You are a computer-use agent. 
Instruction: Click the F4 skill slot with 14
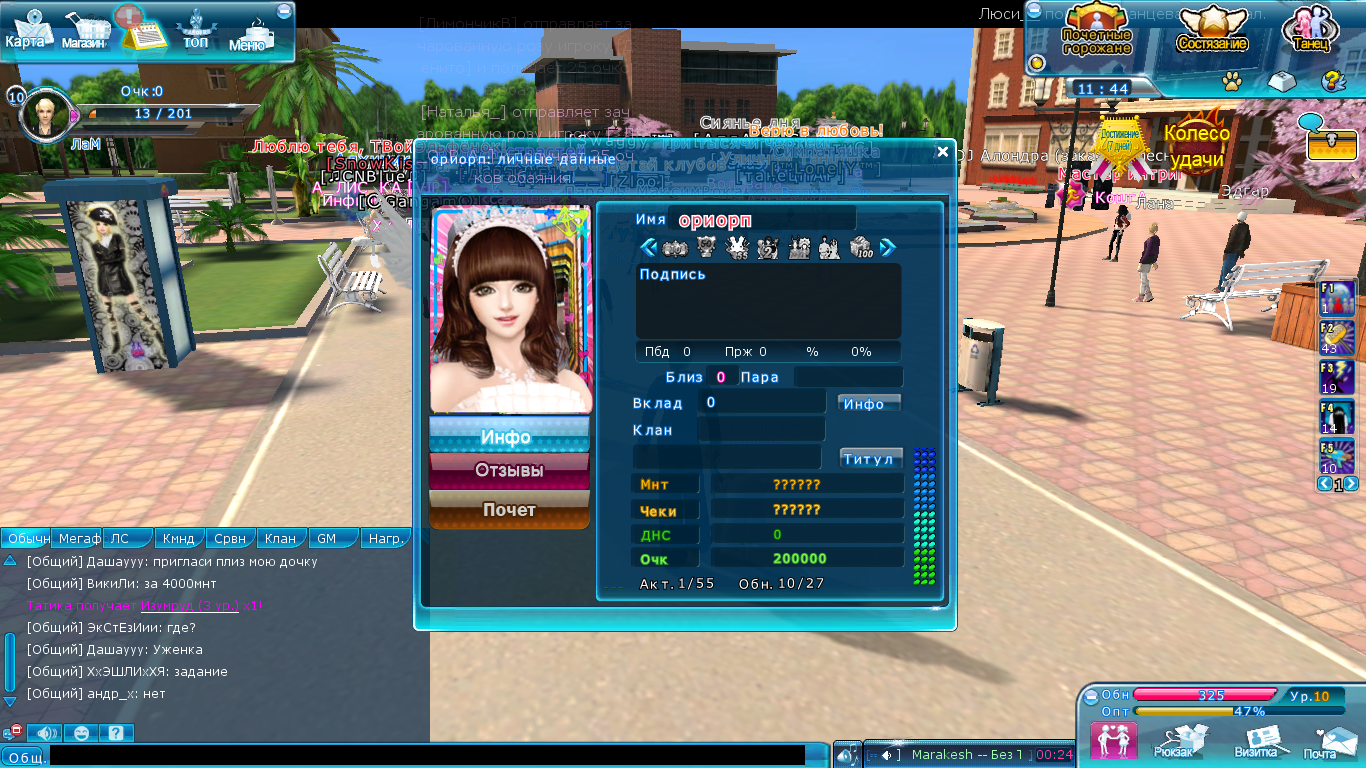pos(1338,417)
